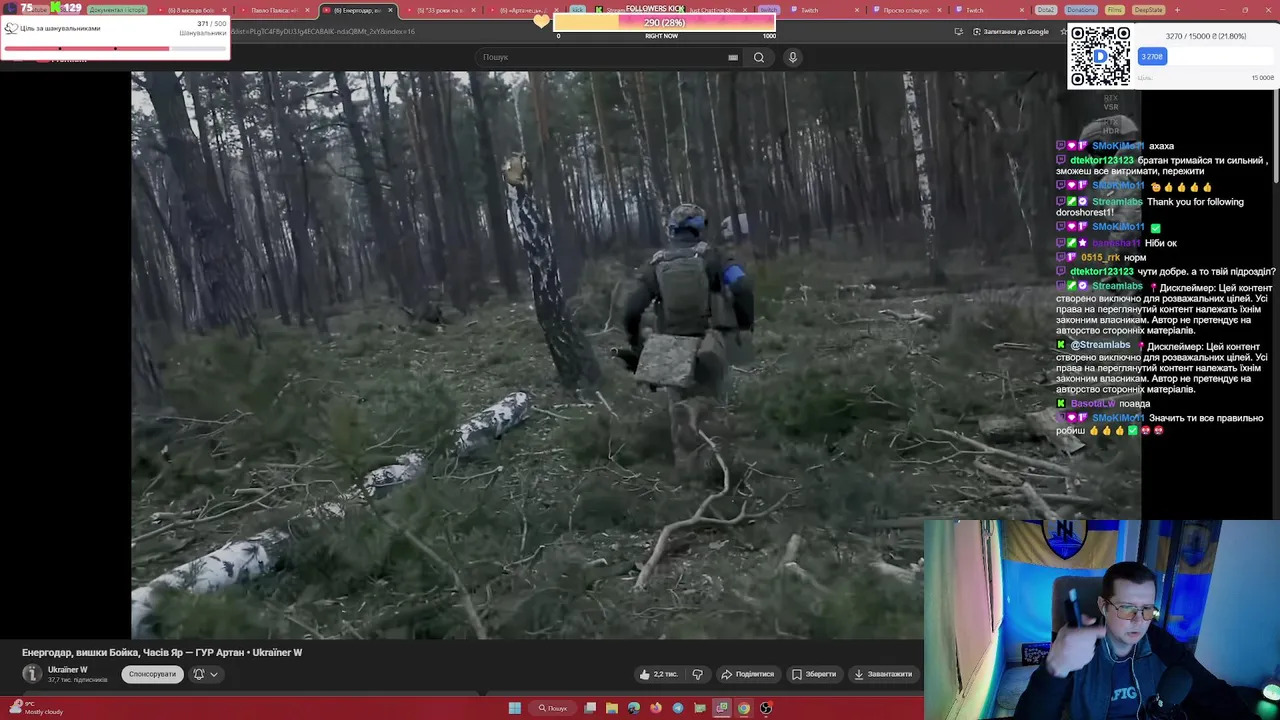This screenshot has height=720, width=1280.
Task: Open Ukraïner W channel avatar
Action: (32, 674)
